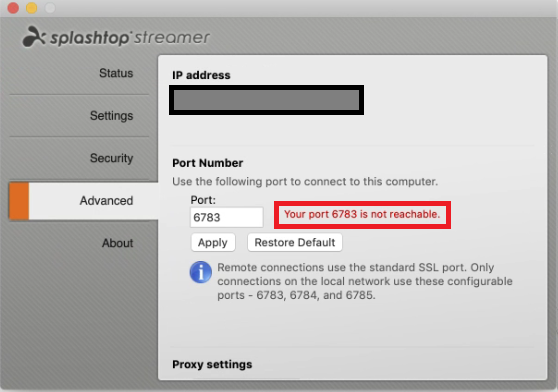Click the 'Proxy settings' heading
Image resolution: width=558 pixels, height=392 pixels.
(x=212, y=364)
